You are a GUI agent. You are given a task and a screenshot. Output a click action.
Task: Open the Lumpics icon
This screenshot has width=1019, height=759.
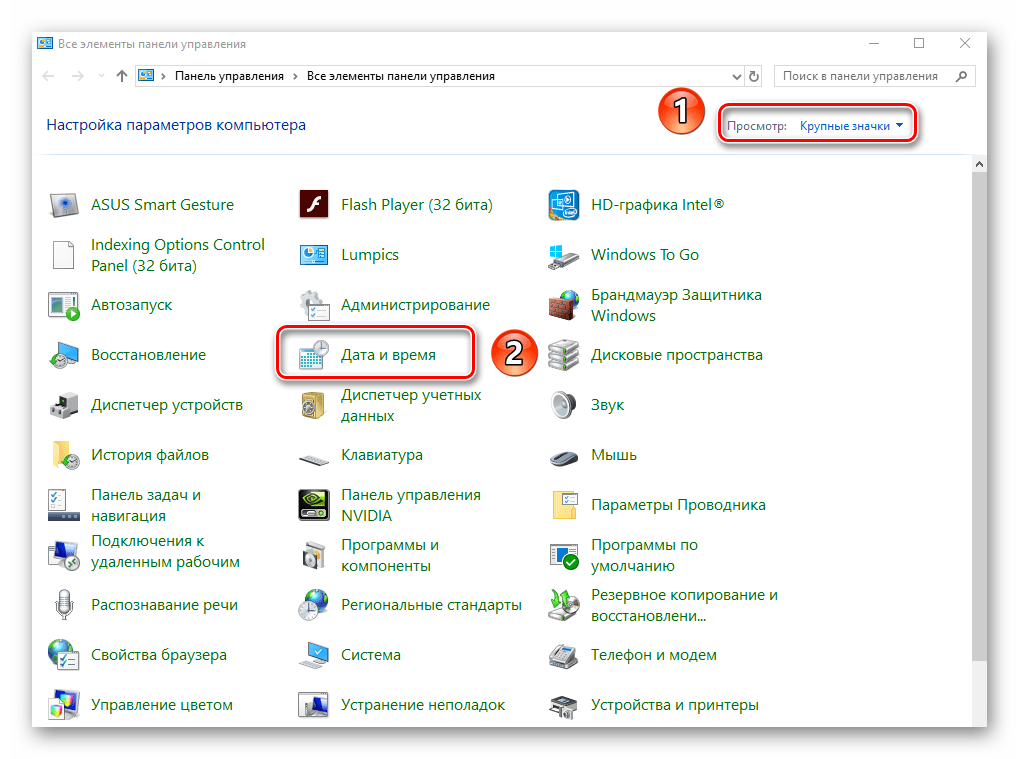314,255
